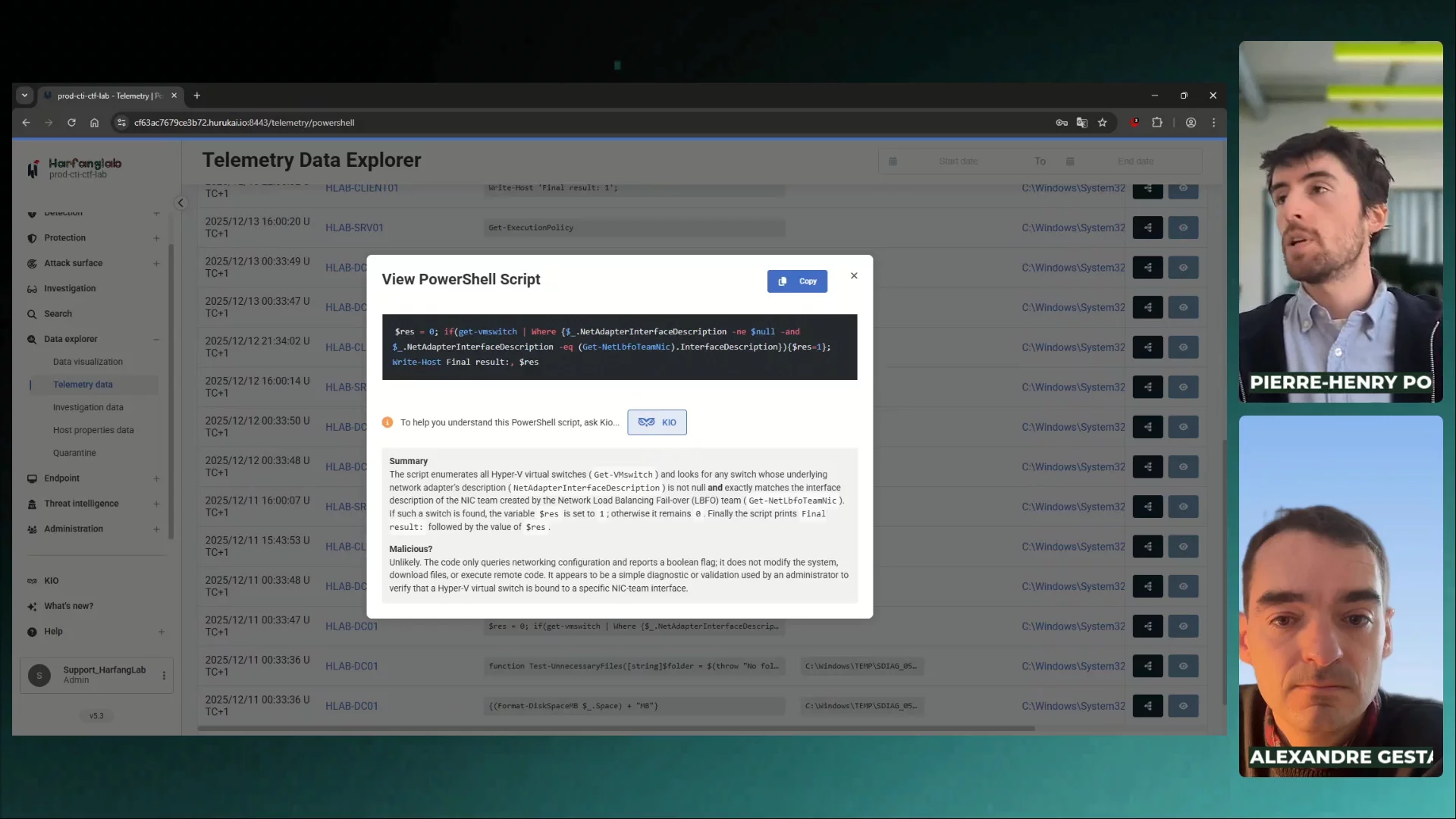Image resolution: width=1456 pixels, height=819 pixels.
Task: Bookmark page with the star icon
Action: [x=1102, y=123]
